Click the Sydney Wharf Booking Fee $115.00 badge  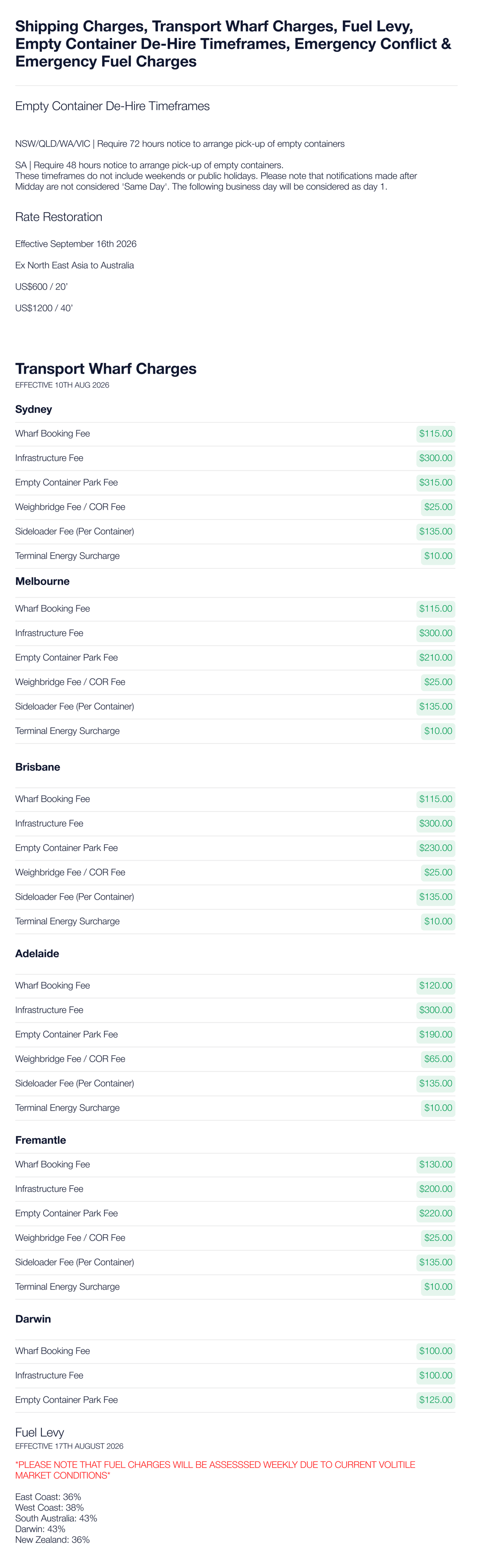[x=435, y=434]
